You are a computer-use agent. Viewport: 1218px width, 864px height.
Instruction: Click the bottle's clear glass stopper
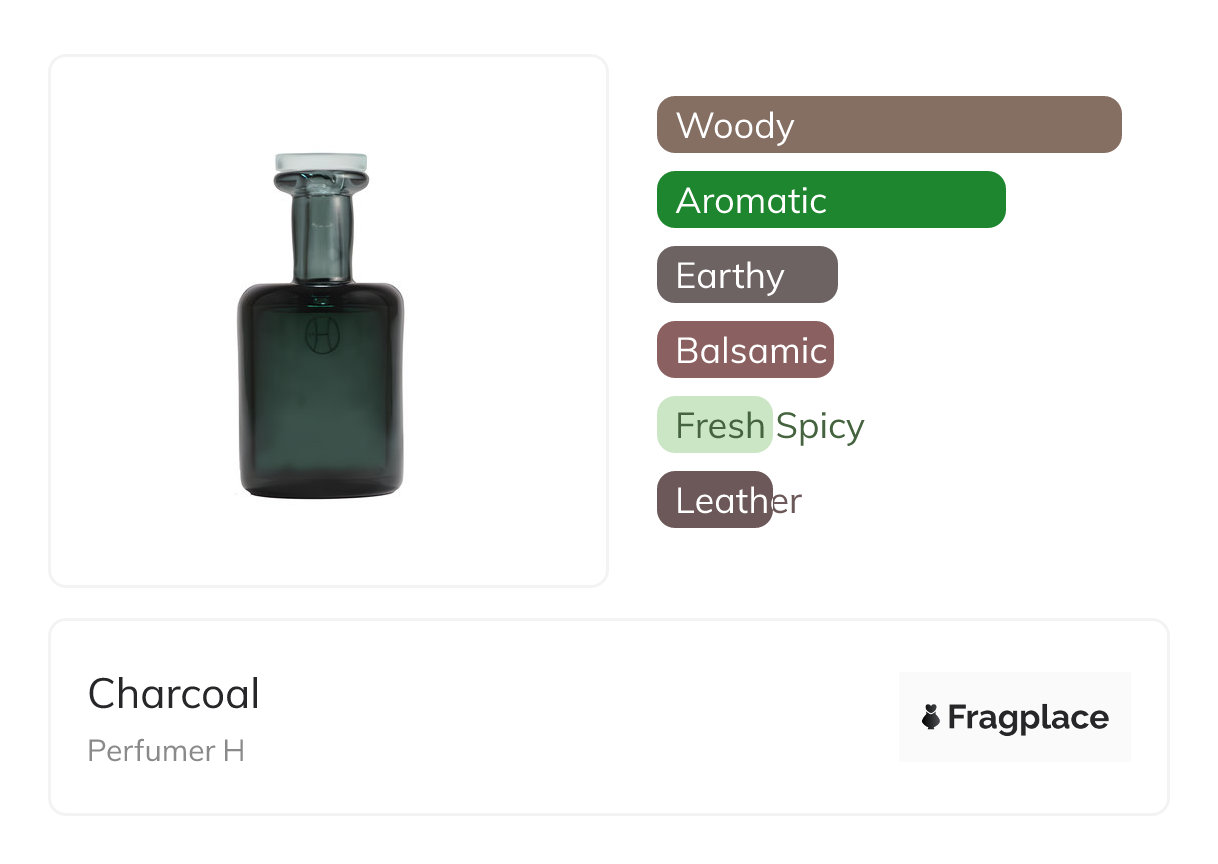[x=321, y=164]
